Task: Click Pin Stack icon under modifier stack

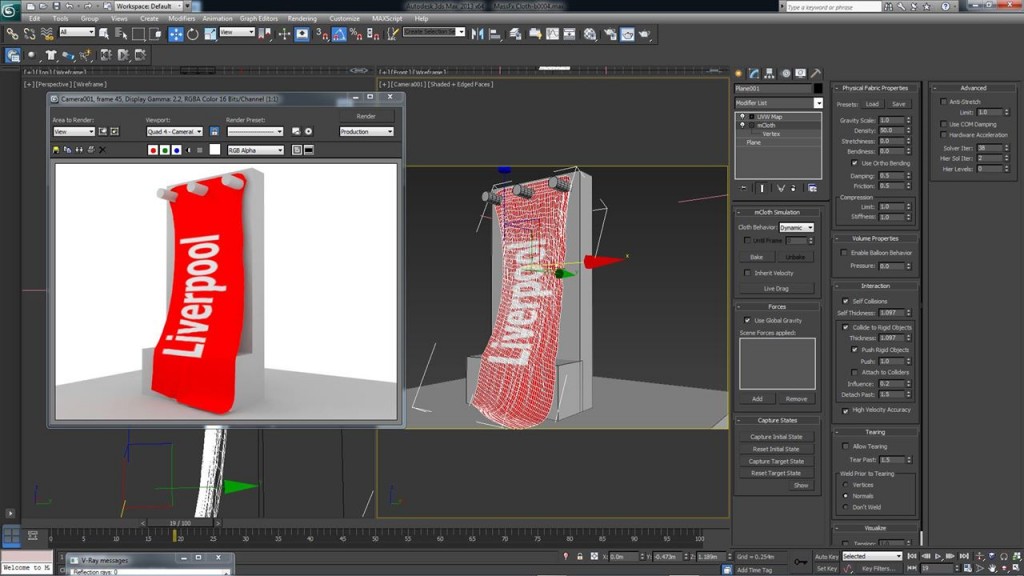Action: pyautogui.click(x=744, y=188)
